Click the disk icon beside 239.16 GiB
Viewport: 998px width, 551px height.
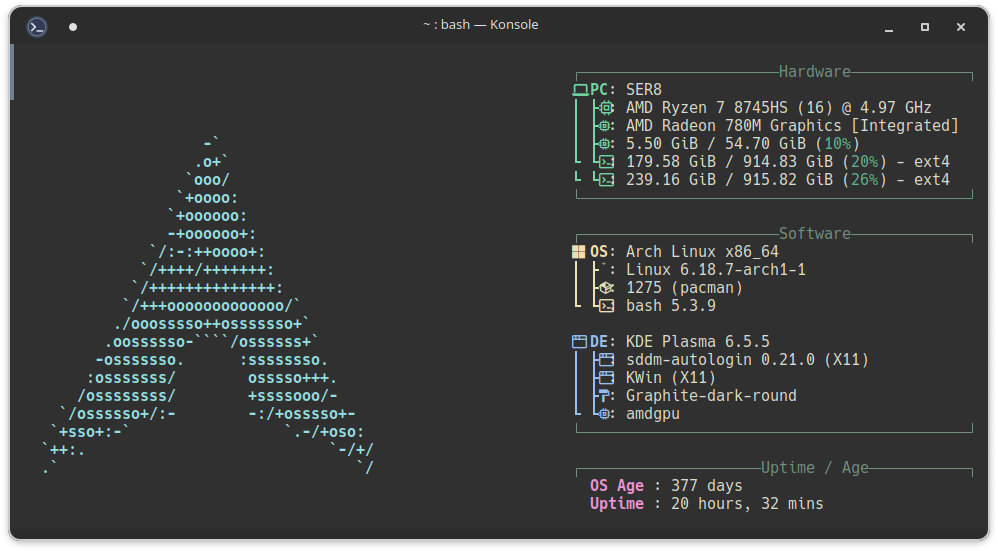click(x=605, y=180)
